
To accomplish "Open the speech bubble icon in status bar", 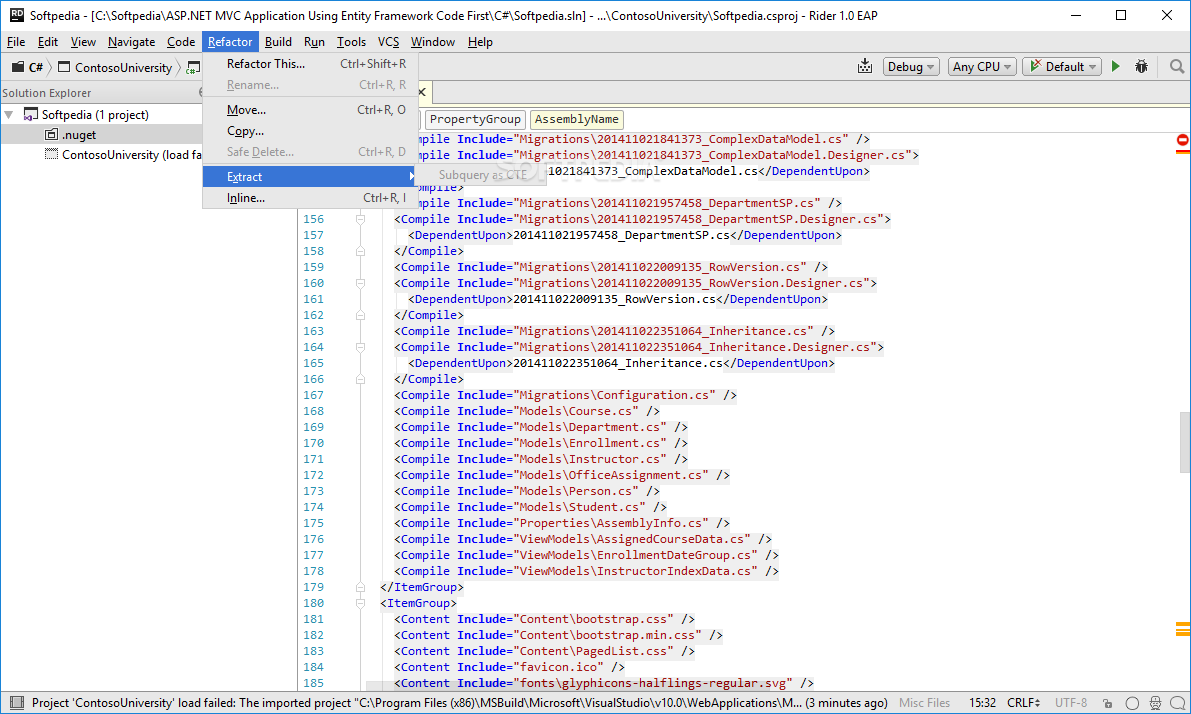I will coord(1177,703).
